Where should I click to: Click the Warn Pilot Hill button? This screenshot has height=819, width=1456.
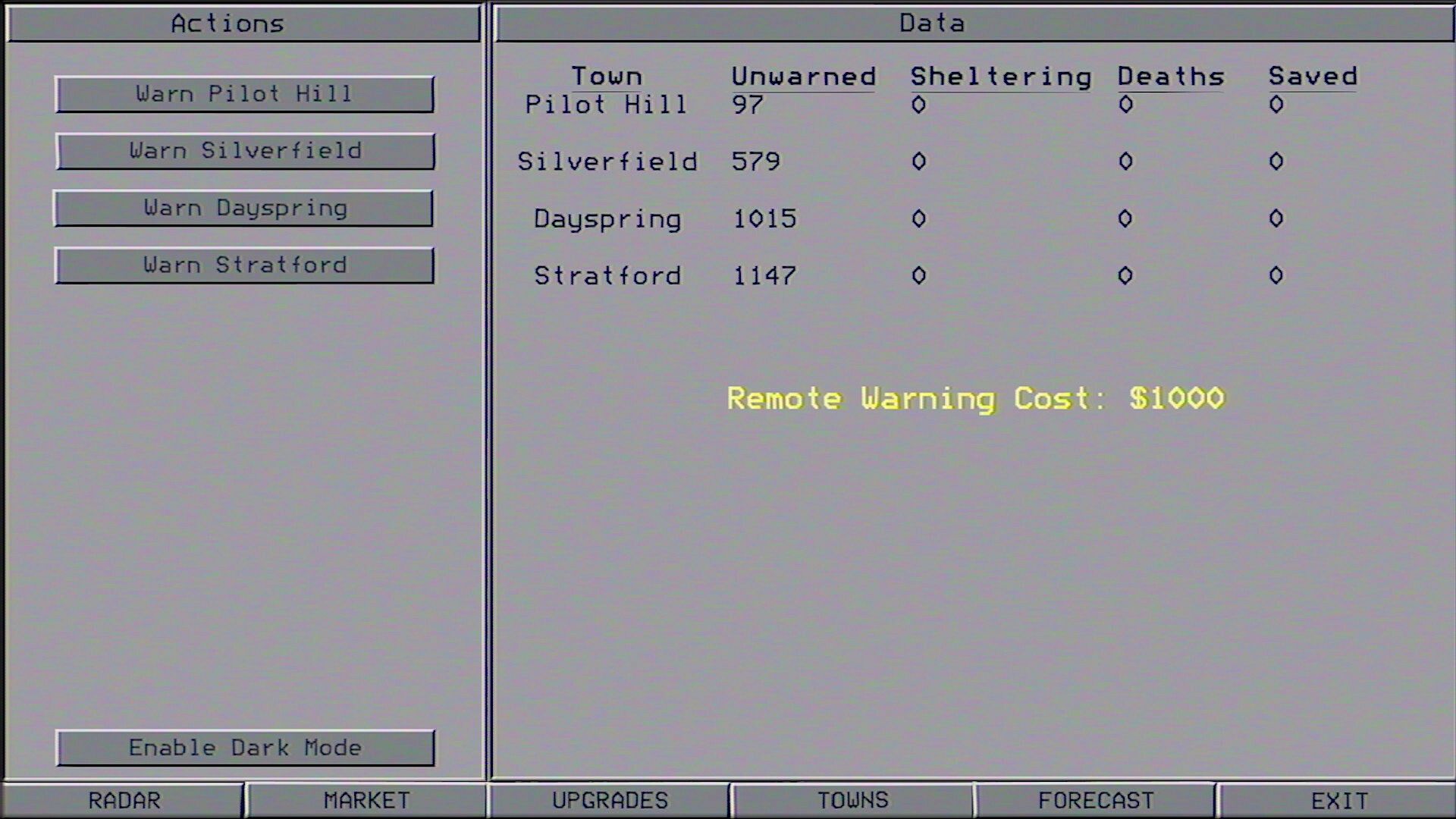point(244,94)
